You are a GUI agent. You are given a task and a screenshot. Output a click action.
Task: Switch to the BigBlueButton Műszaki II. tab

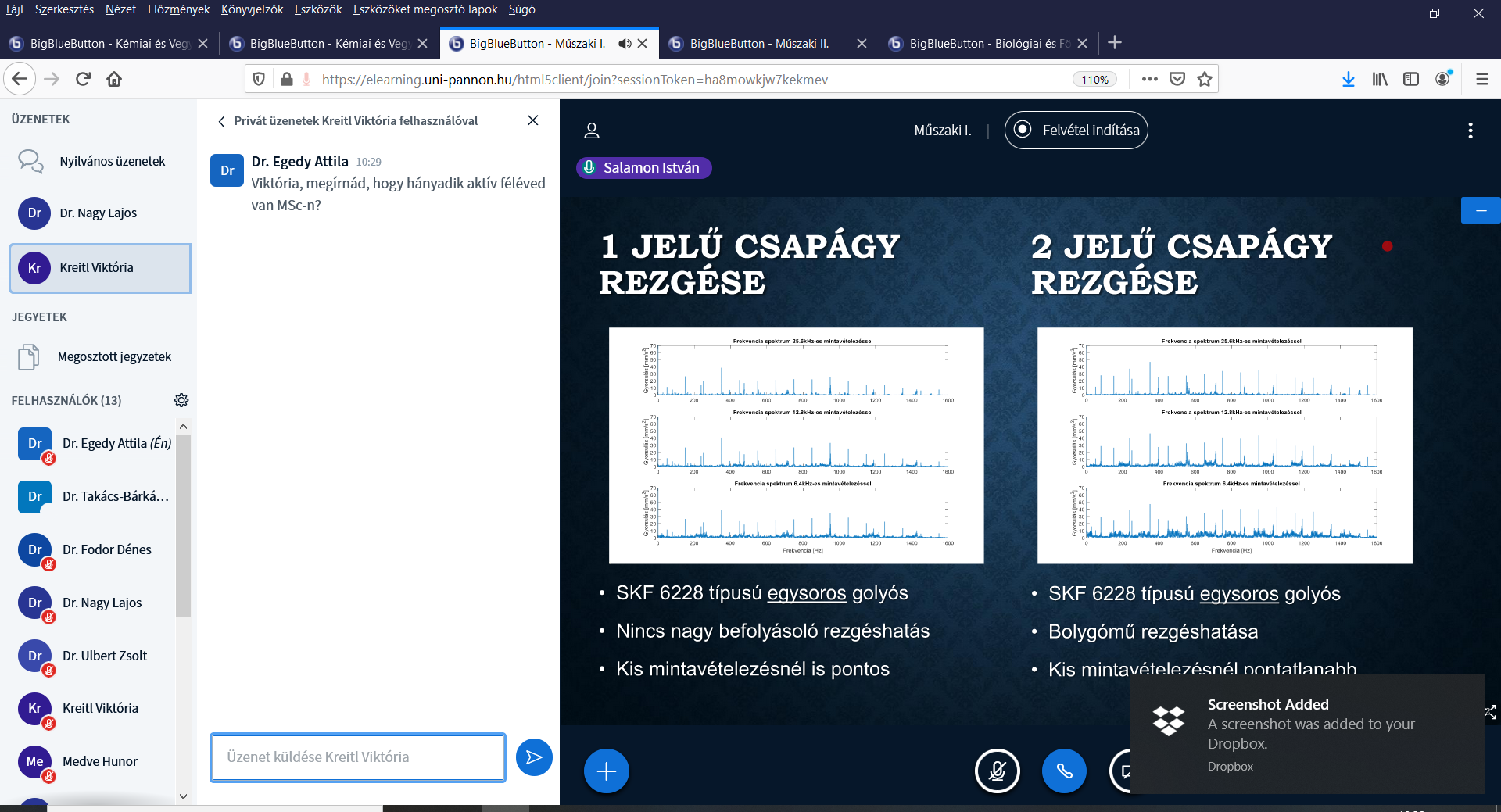coord(758,44)
